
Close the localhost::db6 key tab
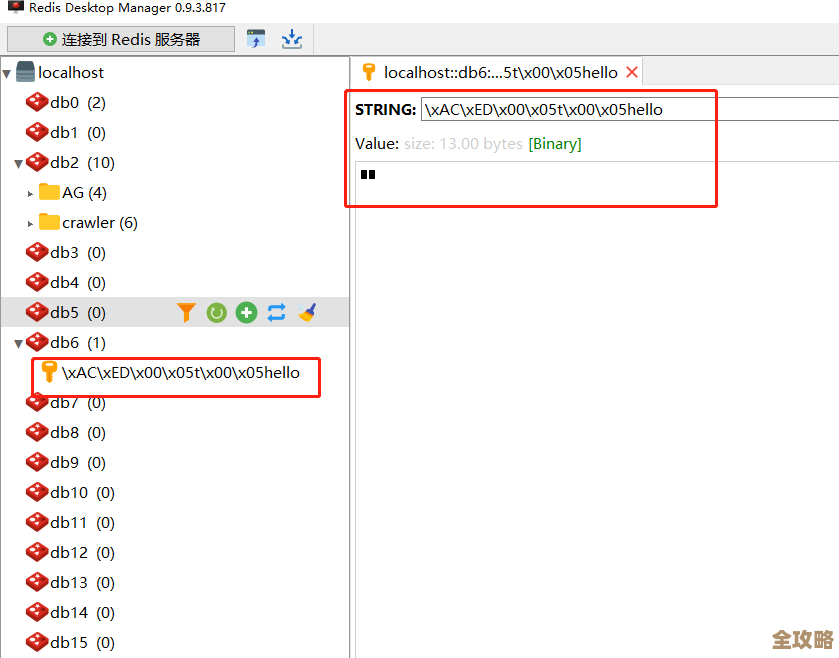(631, 72)
